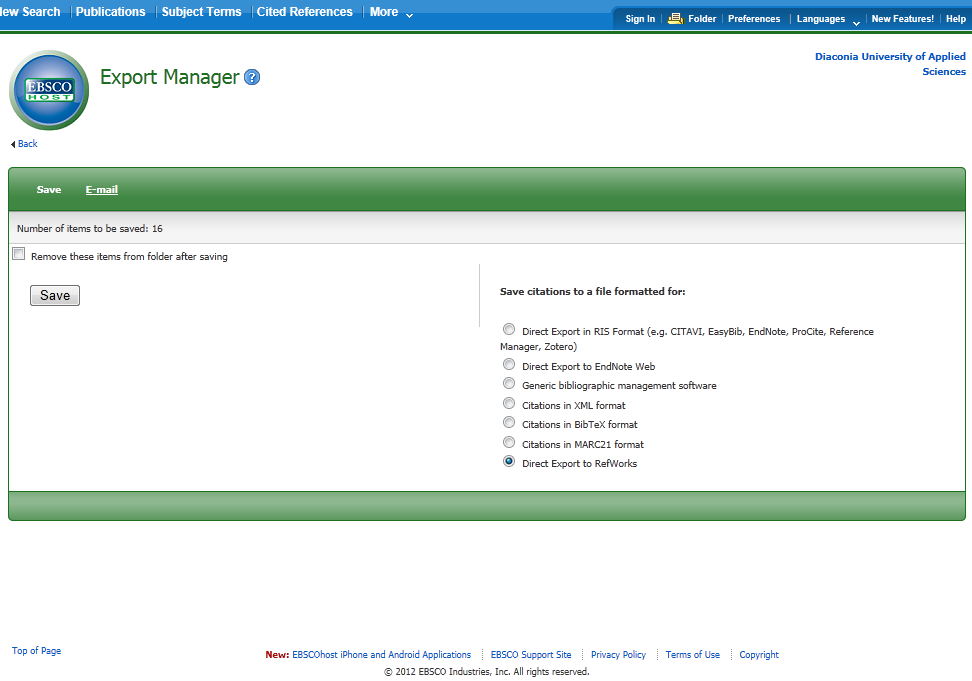Open Subject Terms

point(201,12)
